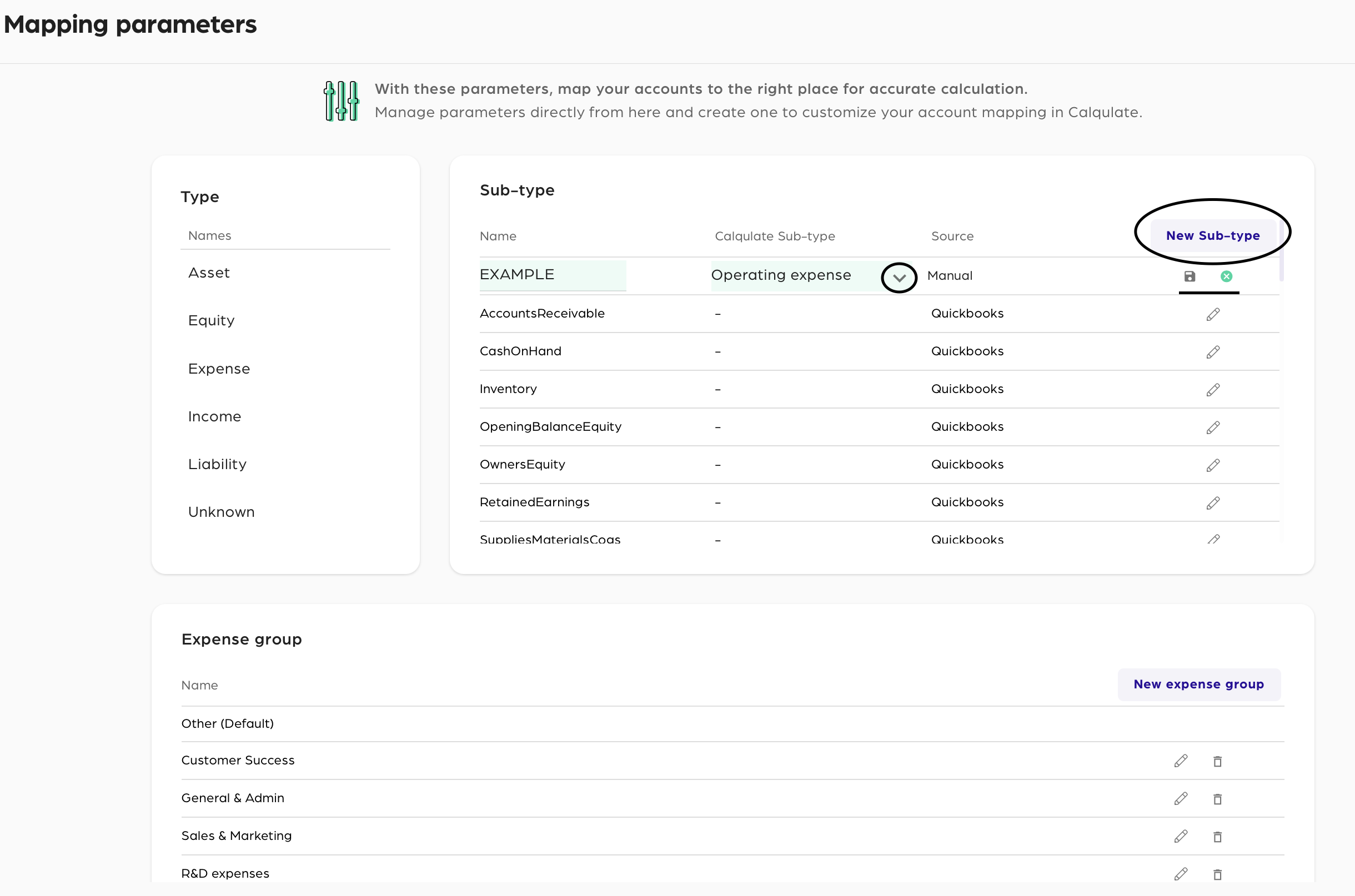Click the New Sub-type button
The height and width of the screenshot is (896, 1355).
pos(1212,235)
